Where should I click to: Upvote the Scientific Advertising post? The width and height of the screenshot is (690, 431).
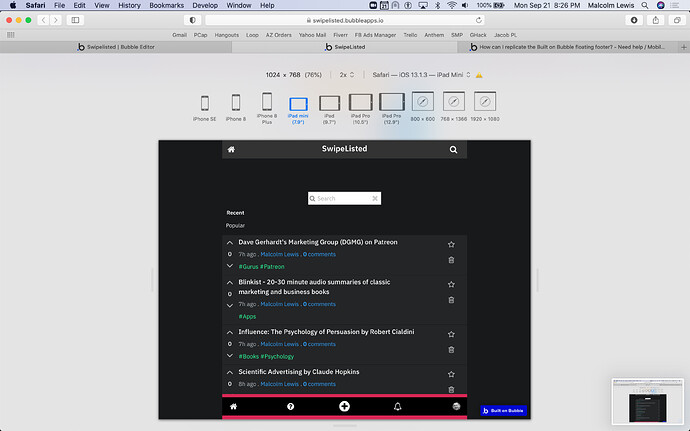(x=230, y=372)
